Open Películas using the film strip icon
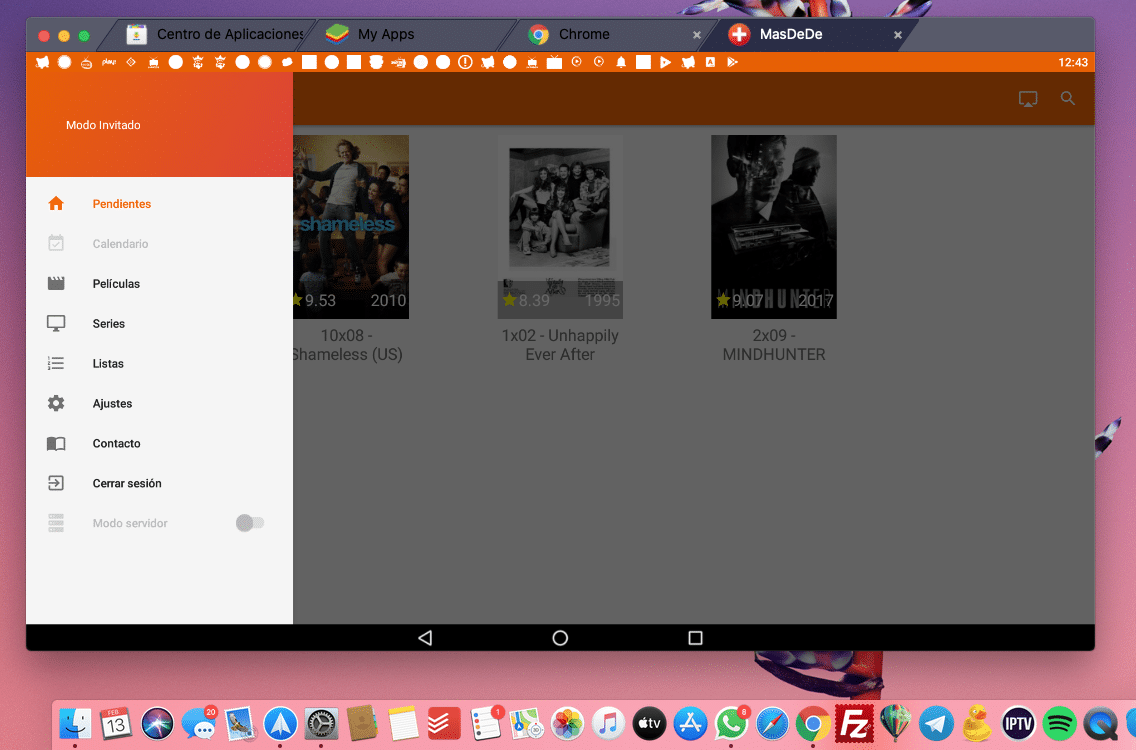Screen dimensions: 1136x750 click(57, 283)
